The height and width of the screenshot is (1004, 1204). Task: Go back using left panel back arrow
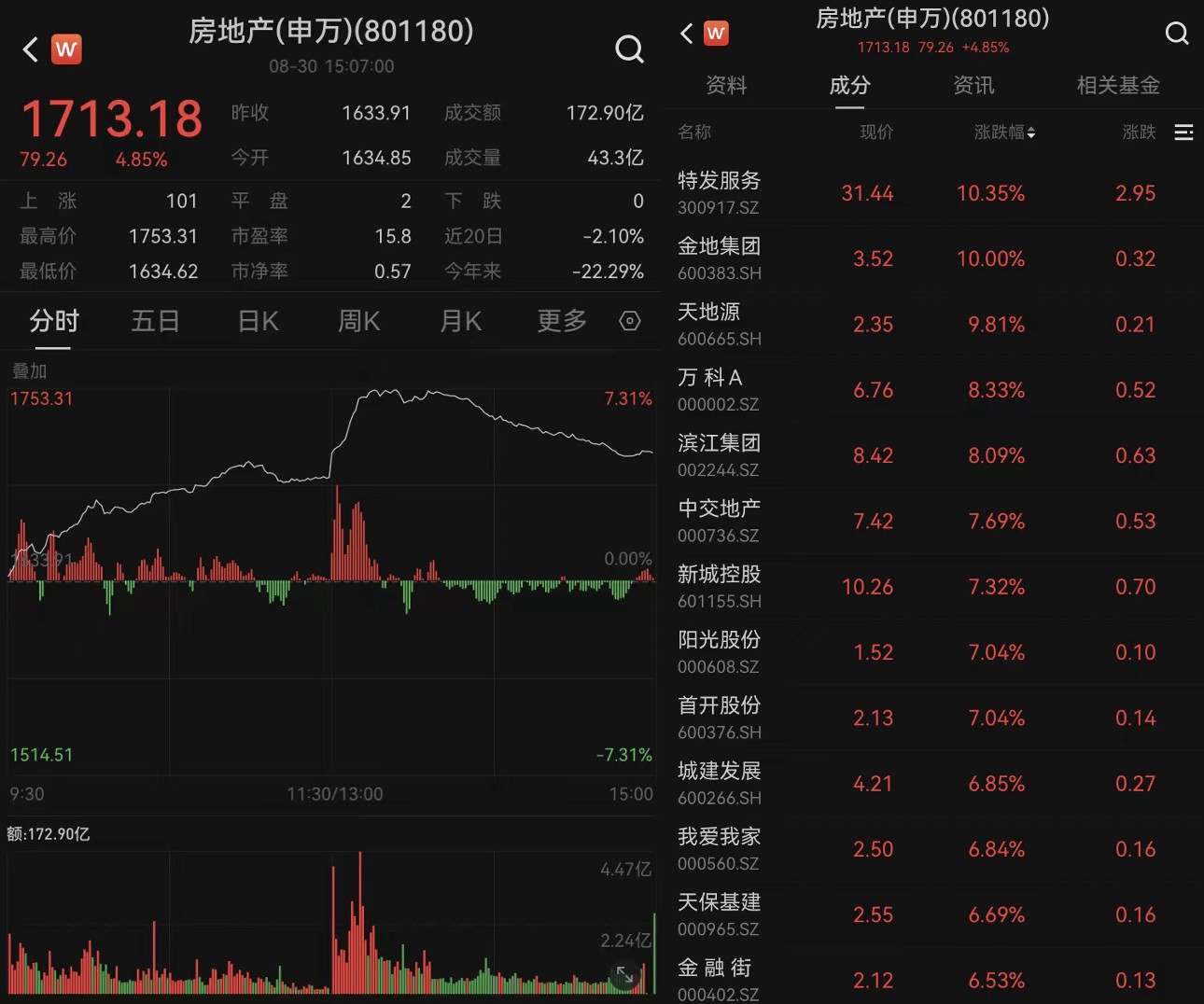(x=30, y=49)
